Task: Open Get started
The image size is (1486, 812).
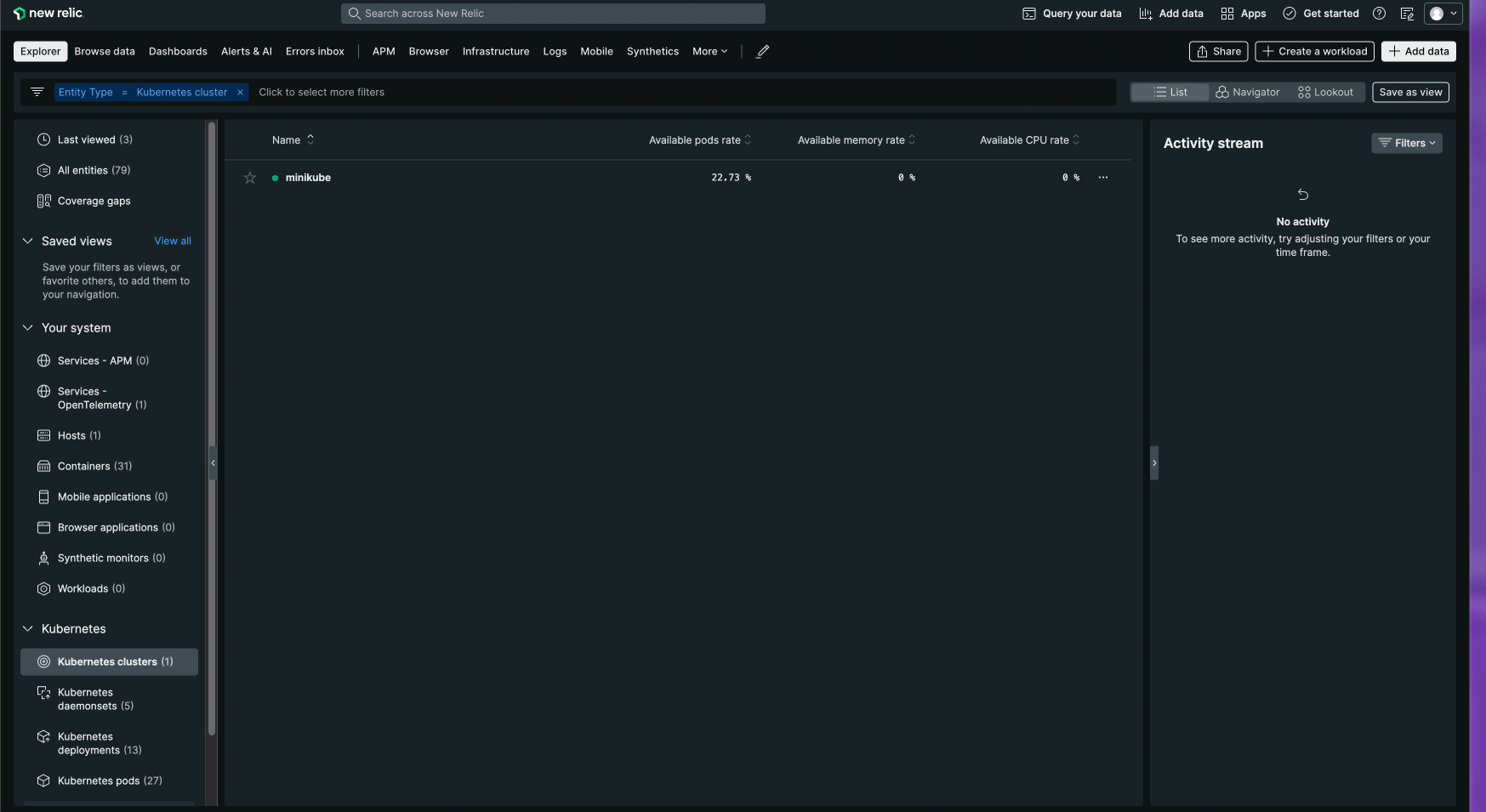Action: [x=1321, y=14]
